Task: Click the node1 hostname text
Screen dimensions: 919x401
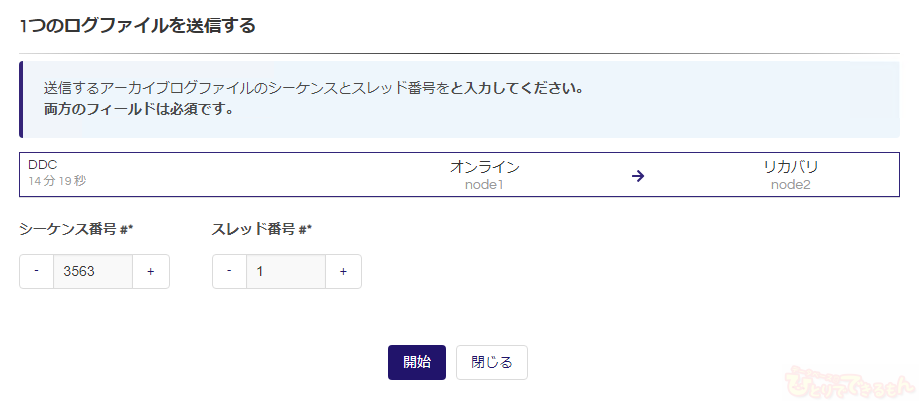Action: 485,185
